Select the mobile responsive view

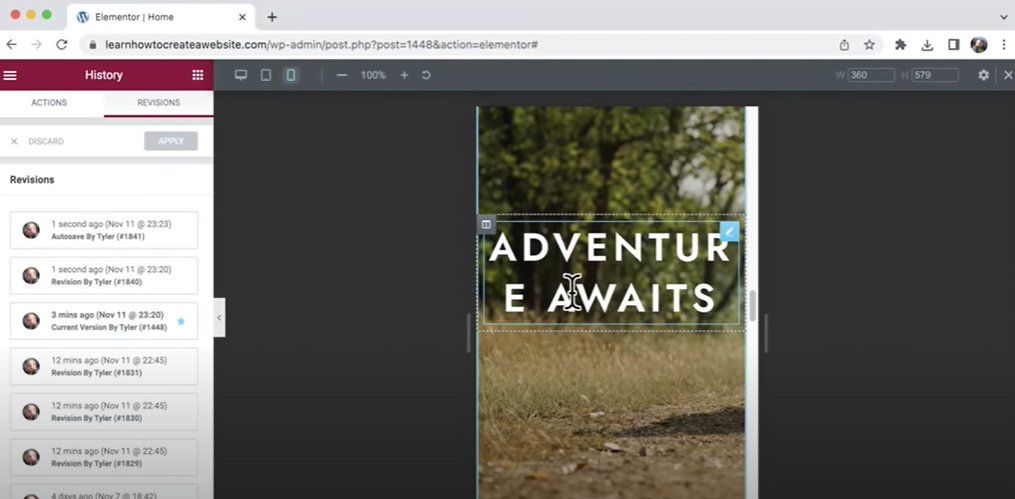point(291,75)
